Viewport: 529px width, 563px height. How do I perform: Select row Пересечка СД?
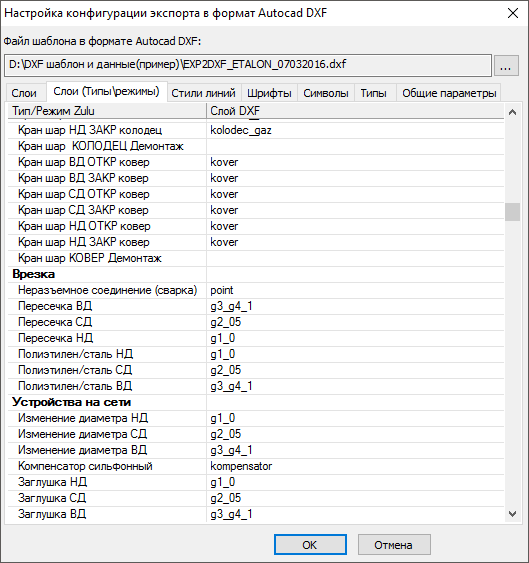point(256,322)
